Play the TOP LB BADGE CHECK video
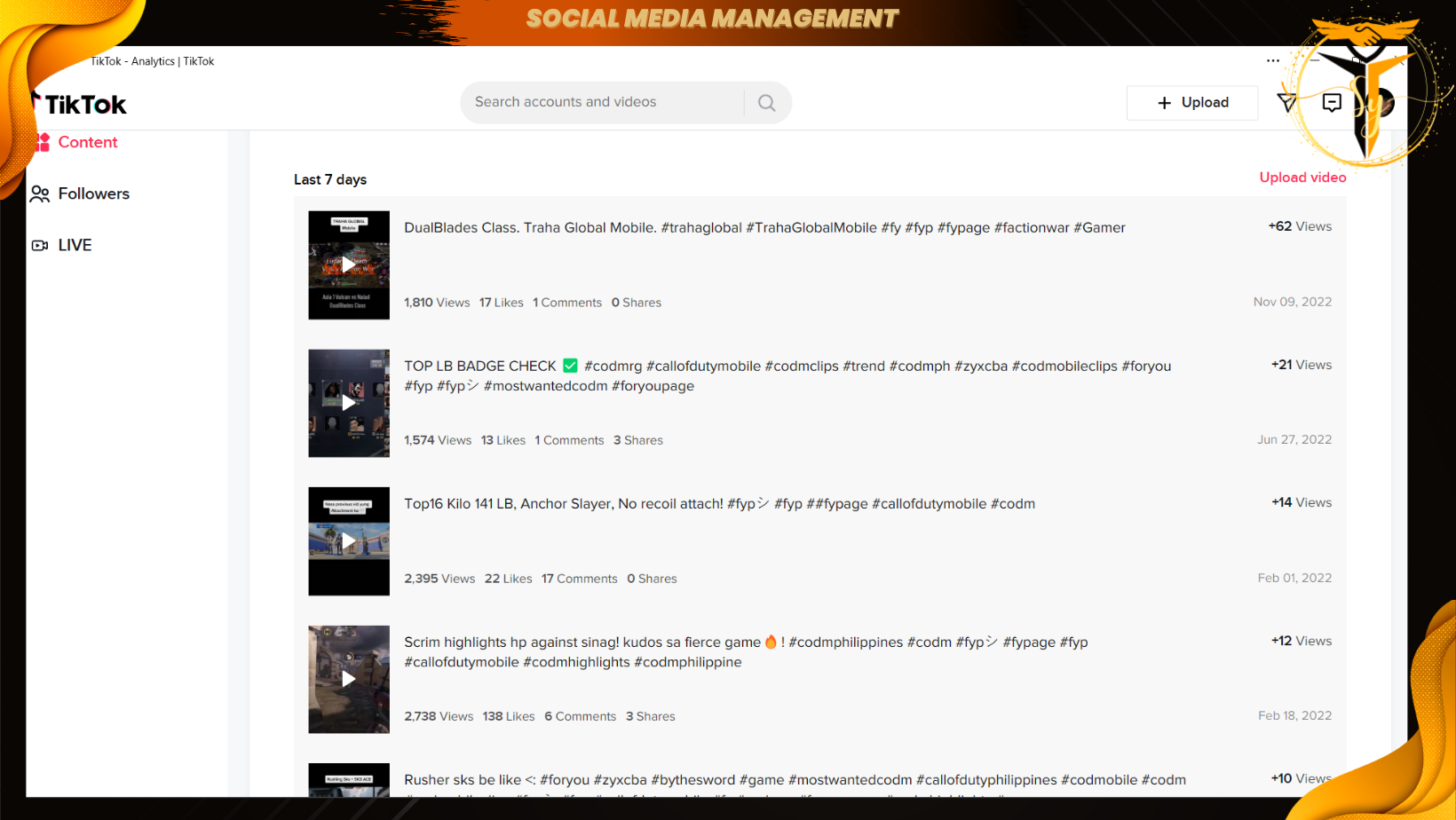This screenshot has width=1456, height=820. [349, 404]
